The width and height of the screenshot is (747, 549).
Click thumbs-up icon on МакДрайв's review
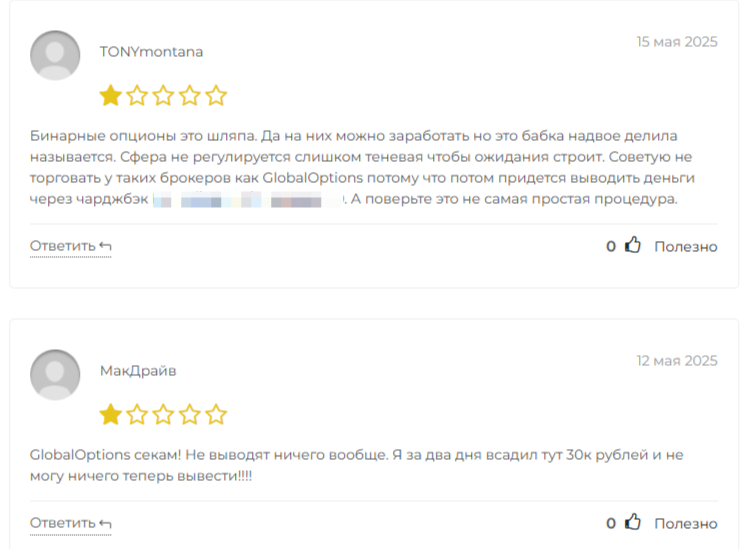[x=633, y=522]
